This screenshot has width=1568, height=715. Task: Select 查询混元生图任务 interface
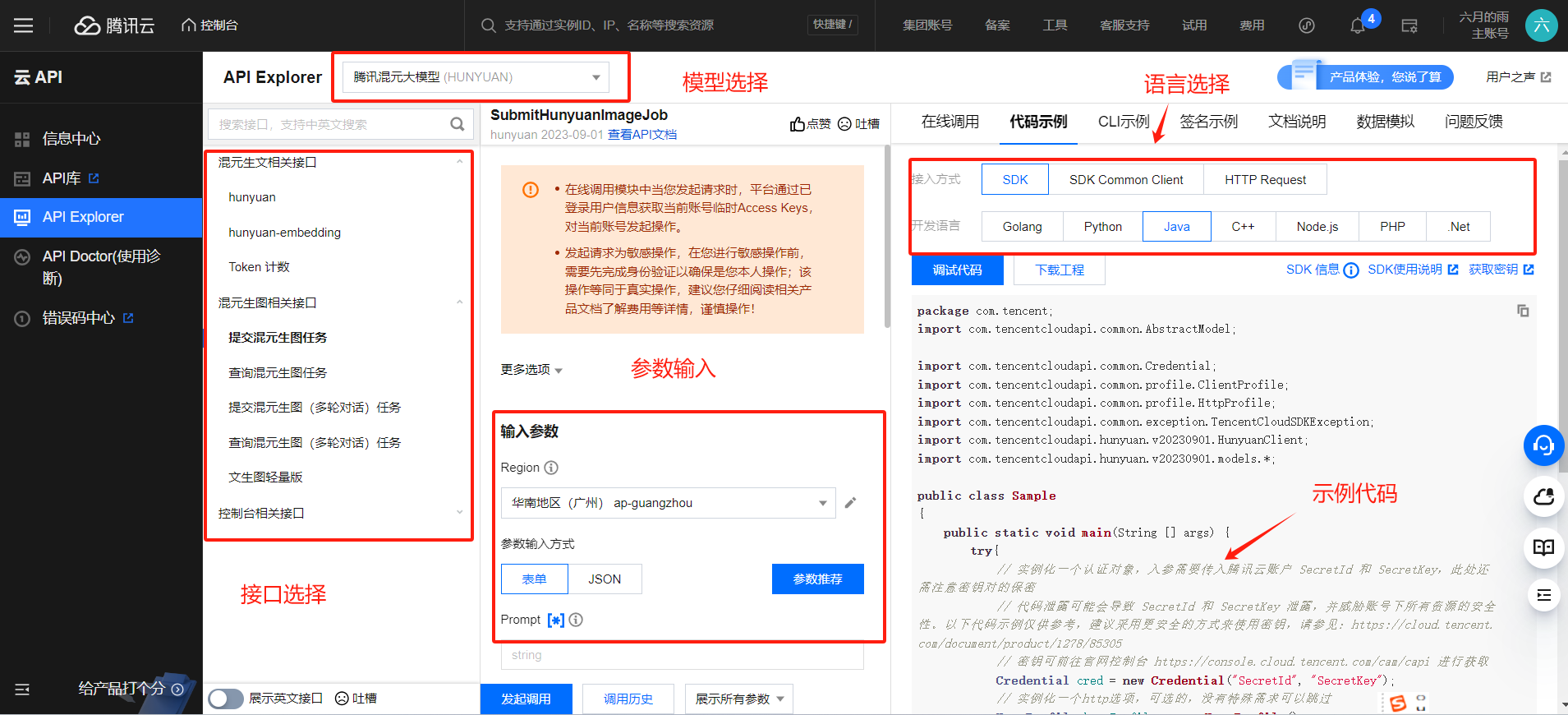[x=278, y=373]
